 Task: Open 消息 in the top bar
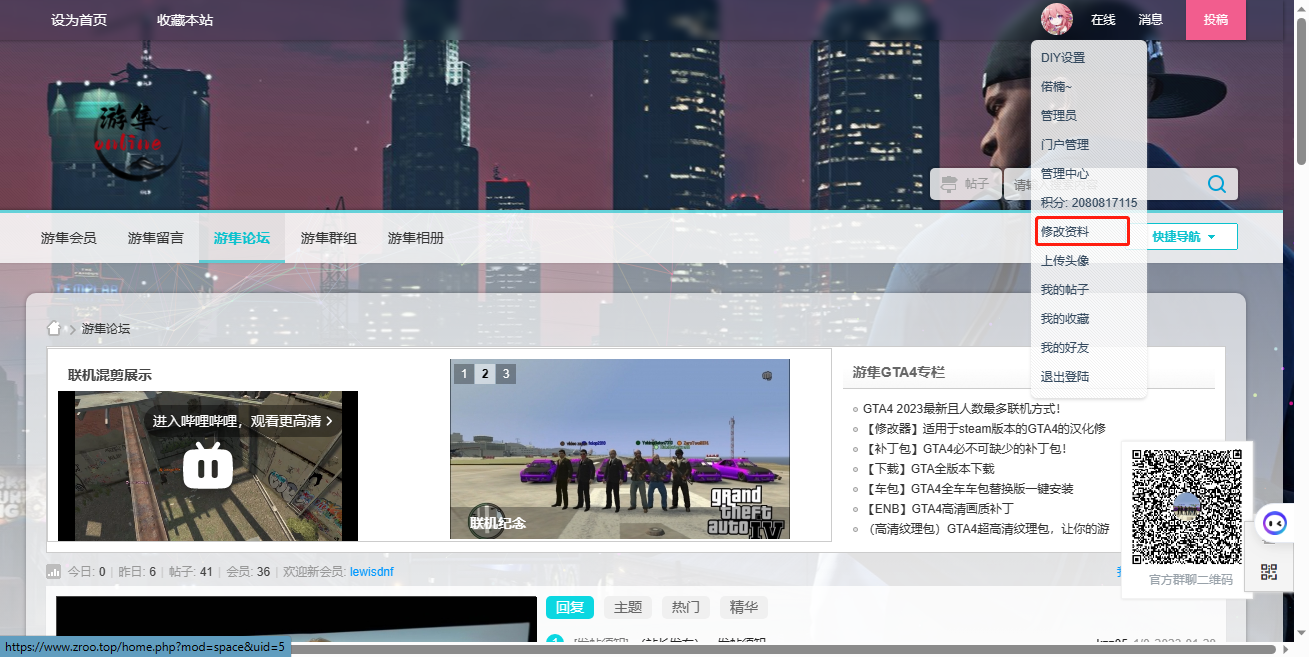click(1150, 20)
